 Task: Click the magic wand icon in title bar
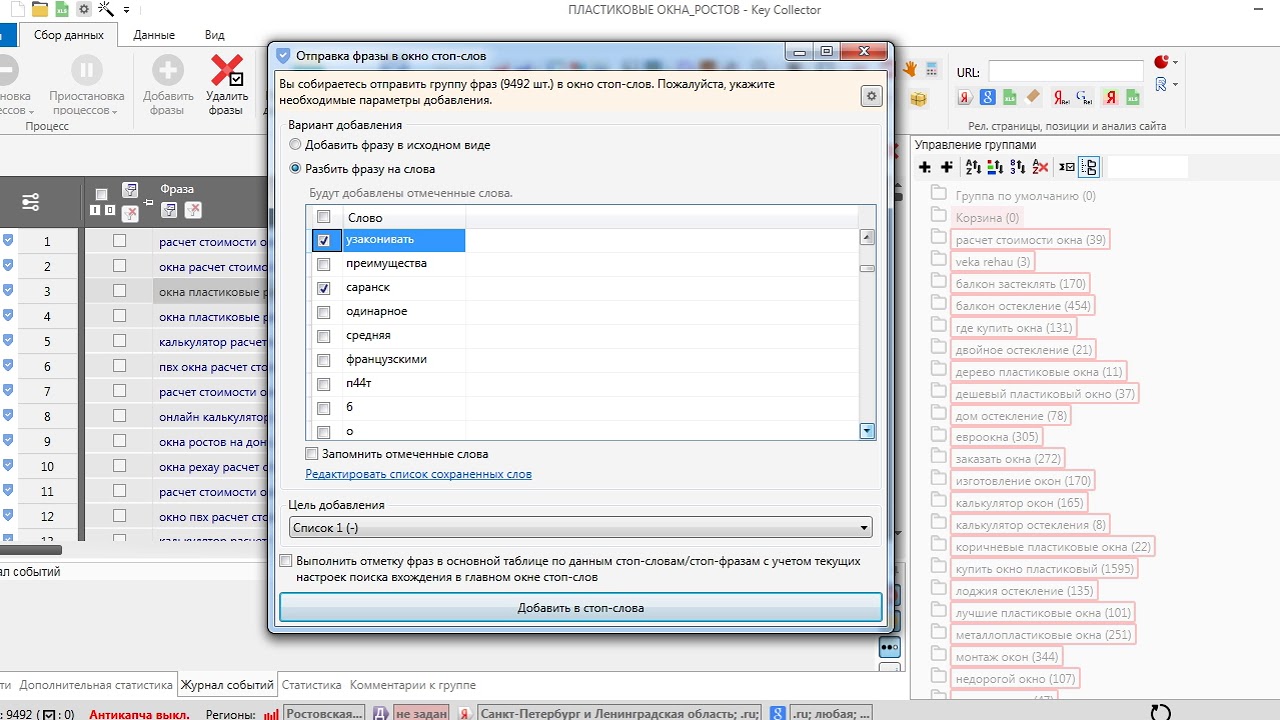coord(106,9)
